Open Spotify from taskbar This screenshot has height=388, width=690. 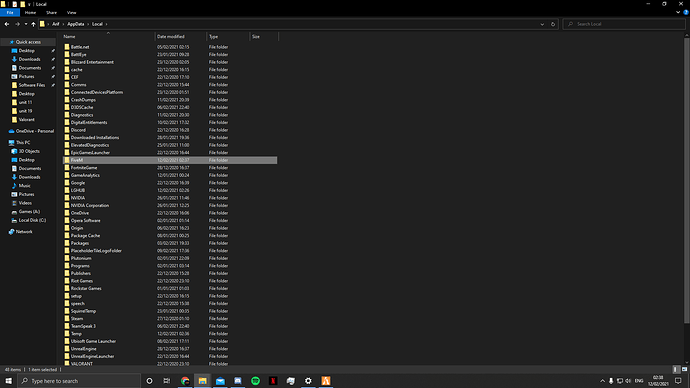256,381
